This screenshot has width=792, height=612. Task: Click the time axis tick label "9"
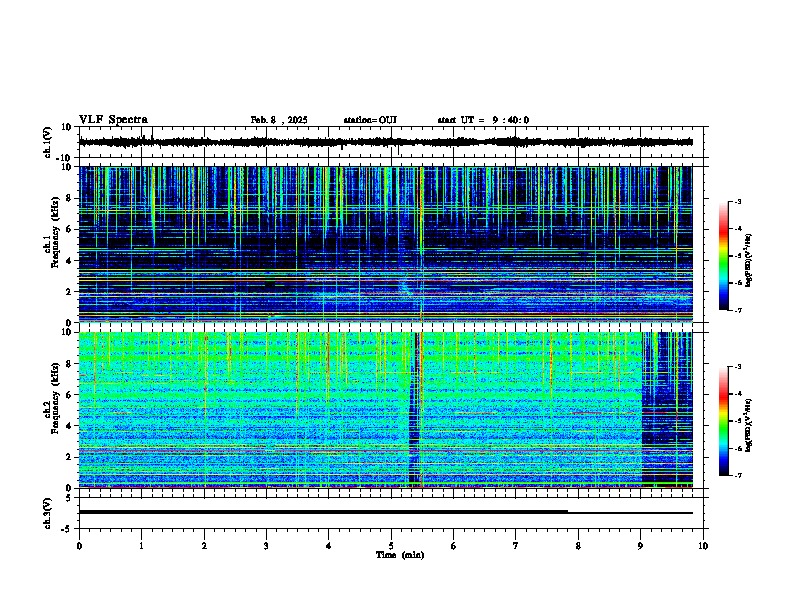click(640, 546)
